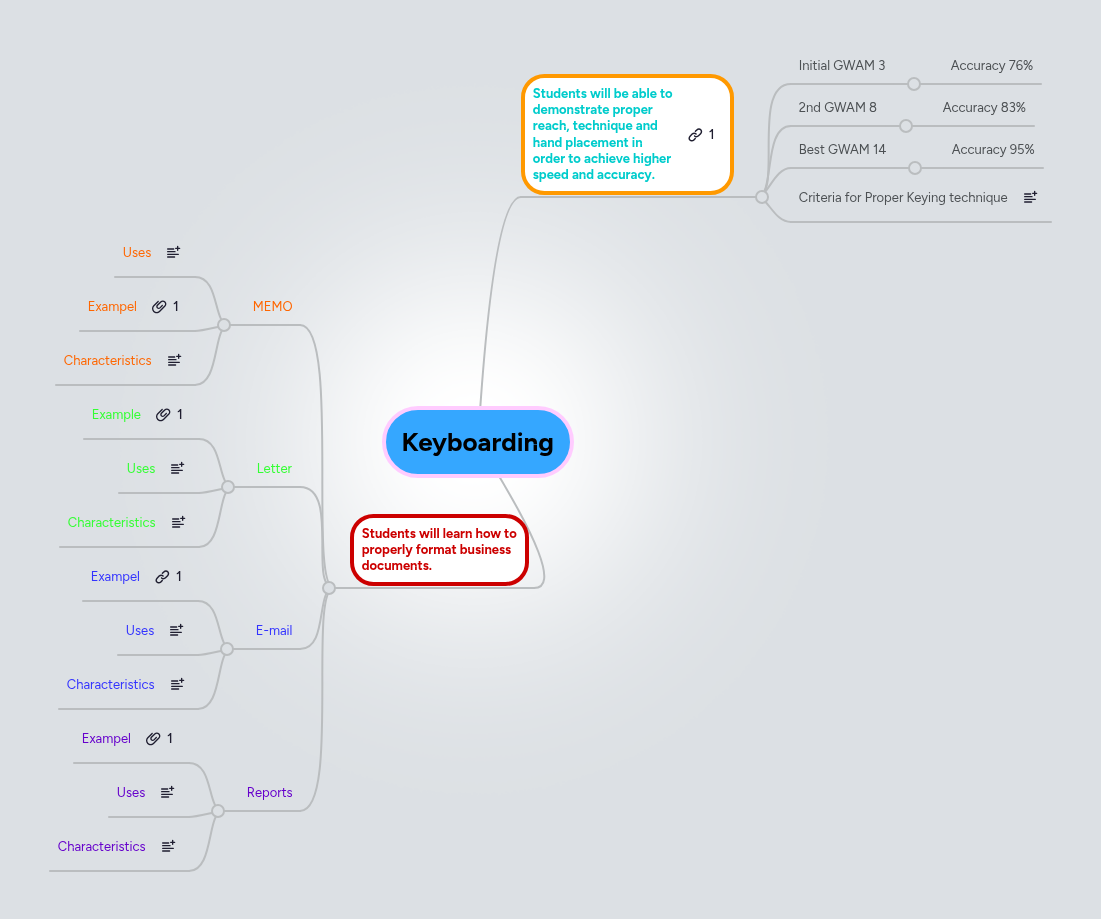The width and height of the screenshot is (1101, 919).
Task: Select the red business documents objective node
Action: coord(439,550)
